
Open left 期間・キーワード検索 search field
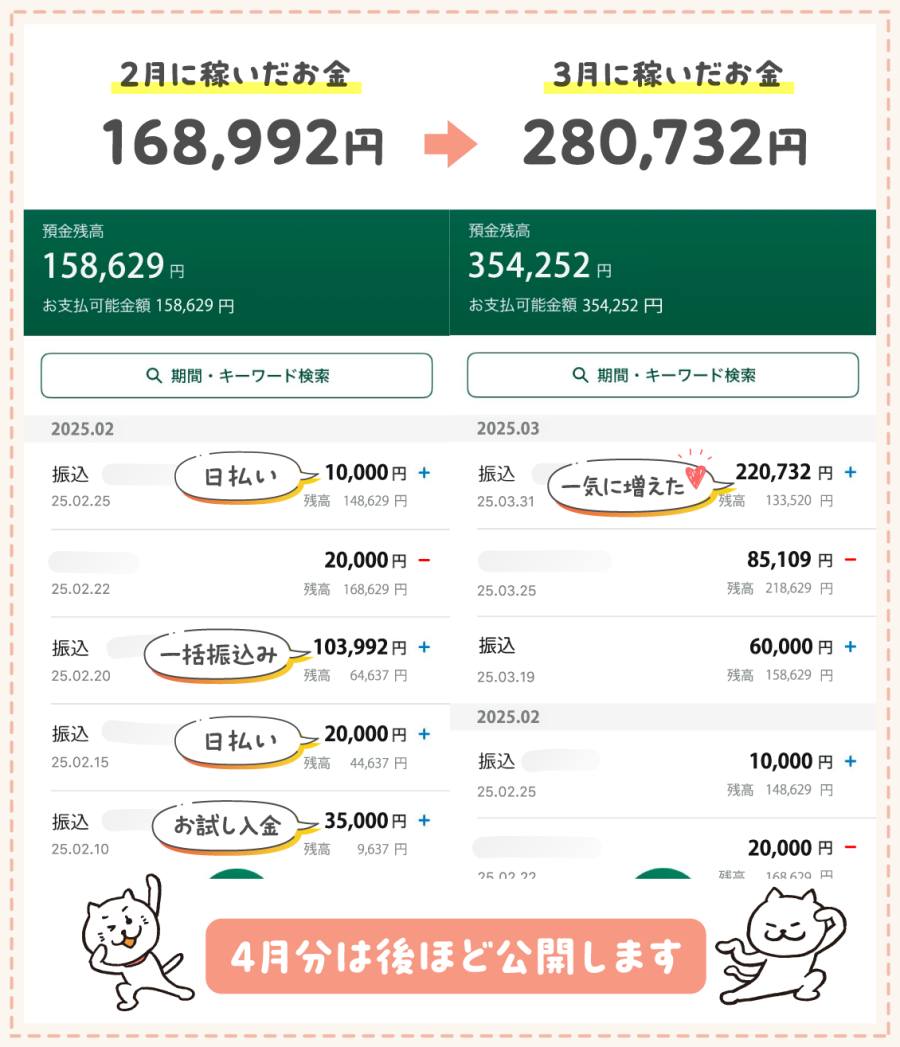pyautogui.click(x=236, y=375)
